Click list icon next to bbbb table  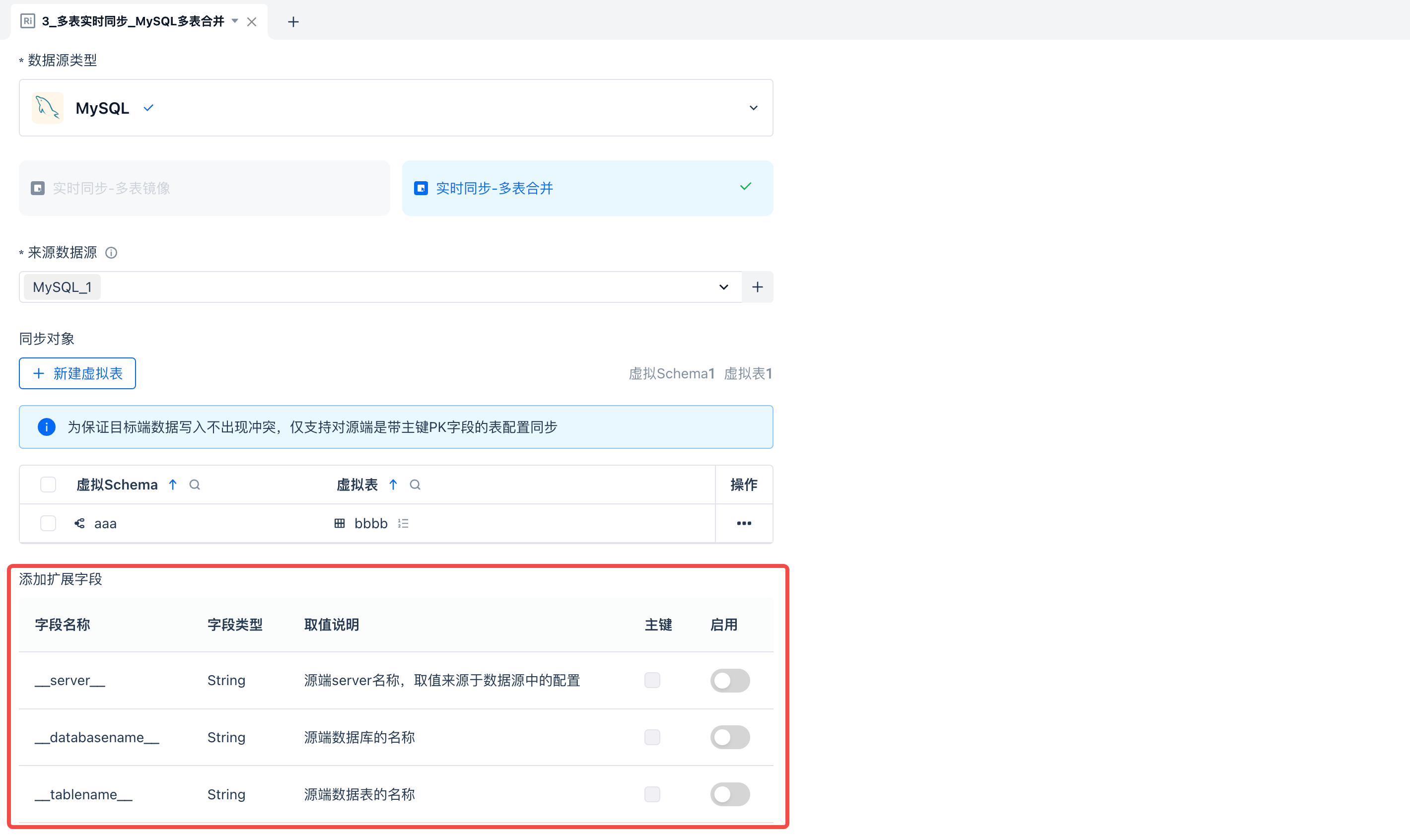pyautogui.click(x=403, y=524)
